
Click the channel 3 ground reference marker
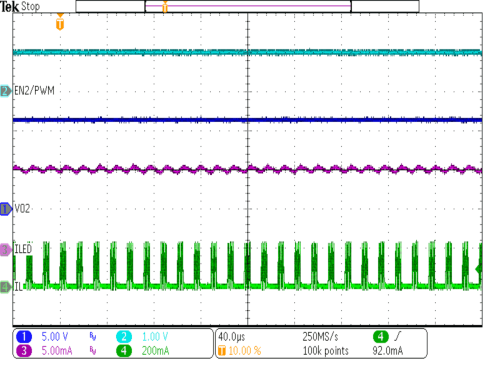(x=6, y=250)
